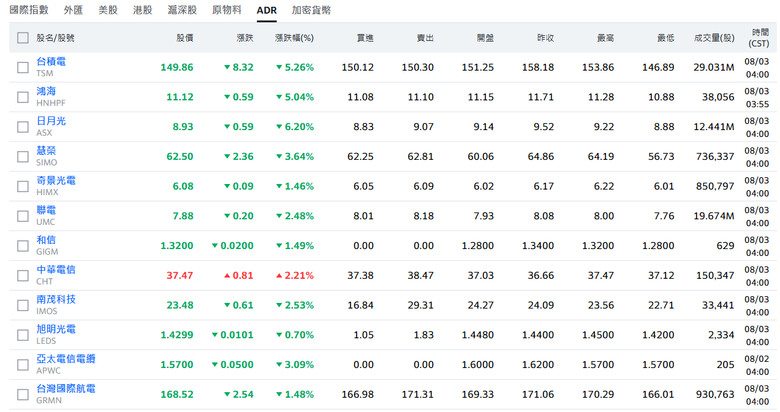Open the 台灣國際航電 stock link
The image size is (780, 412).
point(66,389)
